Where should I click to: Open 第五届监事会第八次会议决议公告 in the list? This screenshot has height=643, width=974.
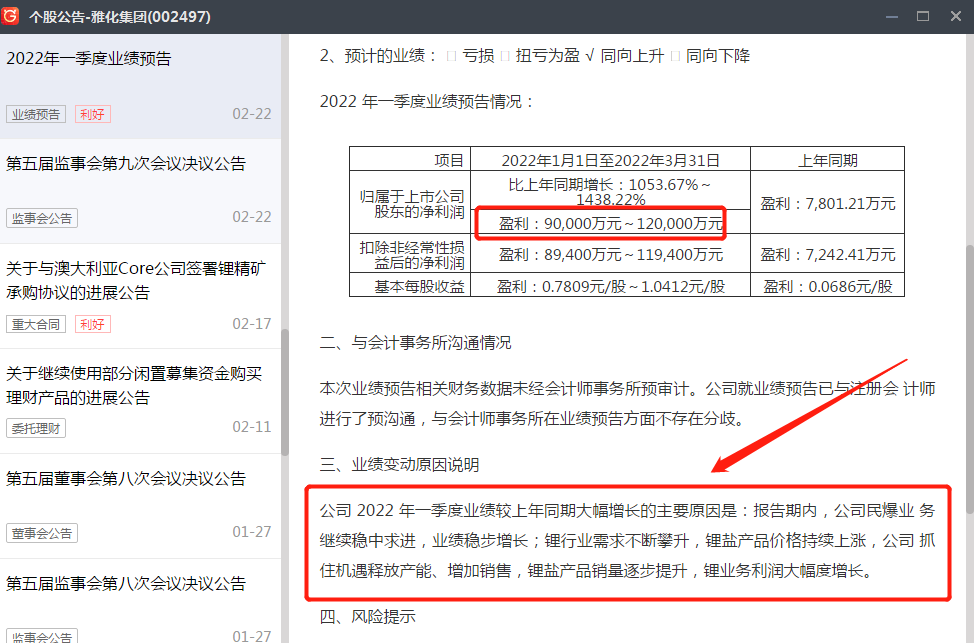click(140, 601)
